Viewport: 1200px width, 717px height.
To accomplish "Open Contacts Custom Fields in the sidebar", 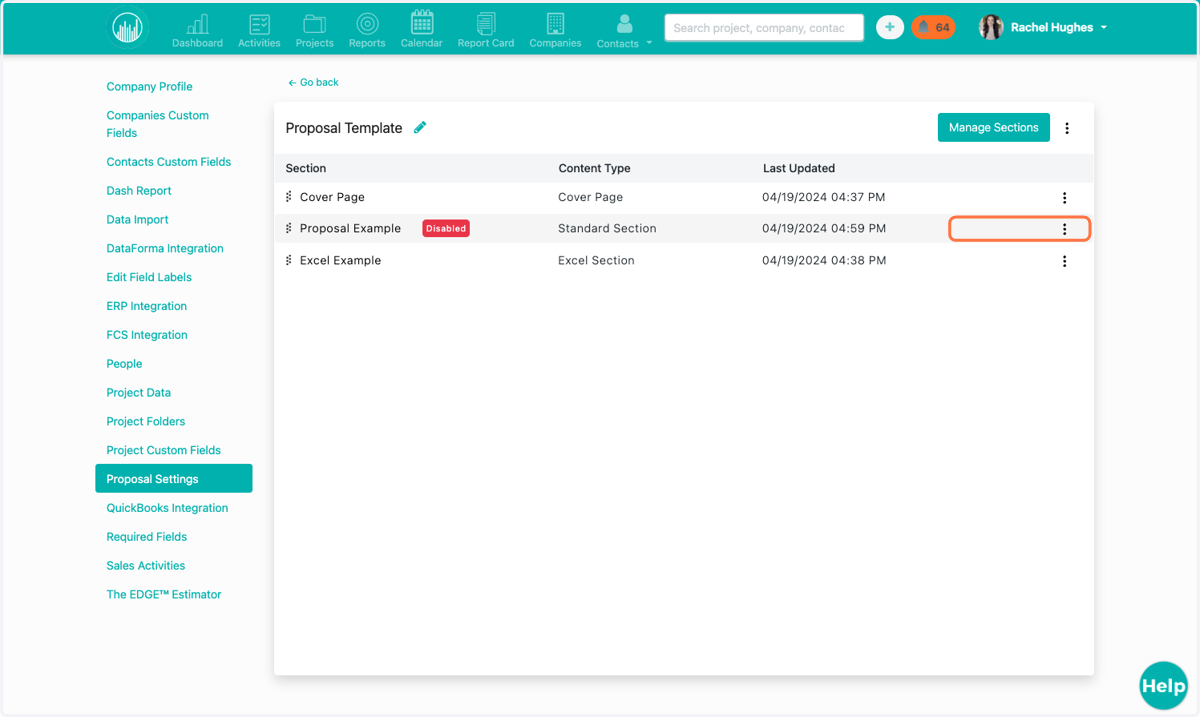I will [x=168, y=162].
